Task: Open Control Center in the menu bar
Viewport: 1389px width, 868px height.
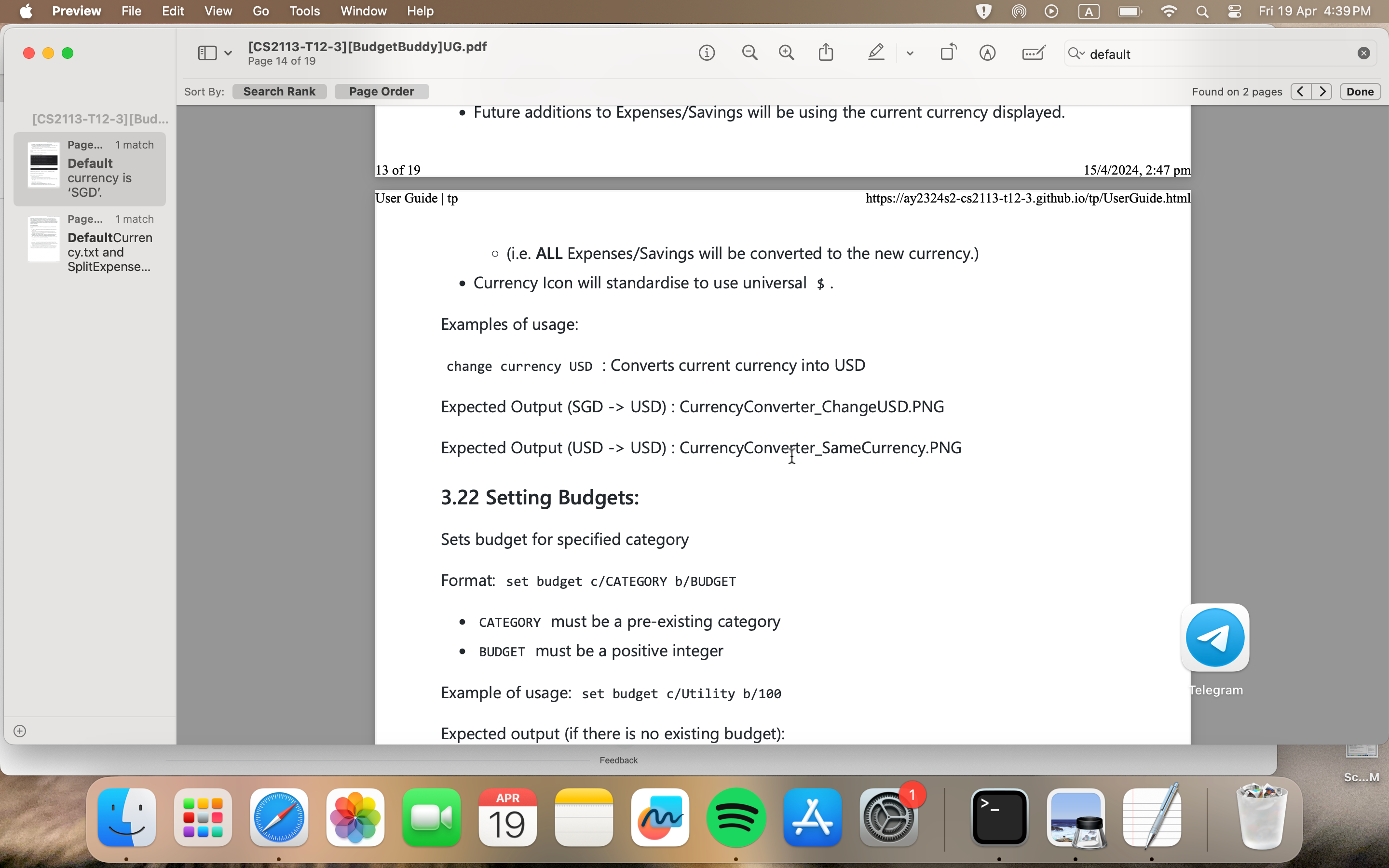Action: tap(1235, 12)
